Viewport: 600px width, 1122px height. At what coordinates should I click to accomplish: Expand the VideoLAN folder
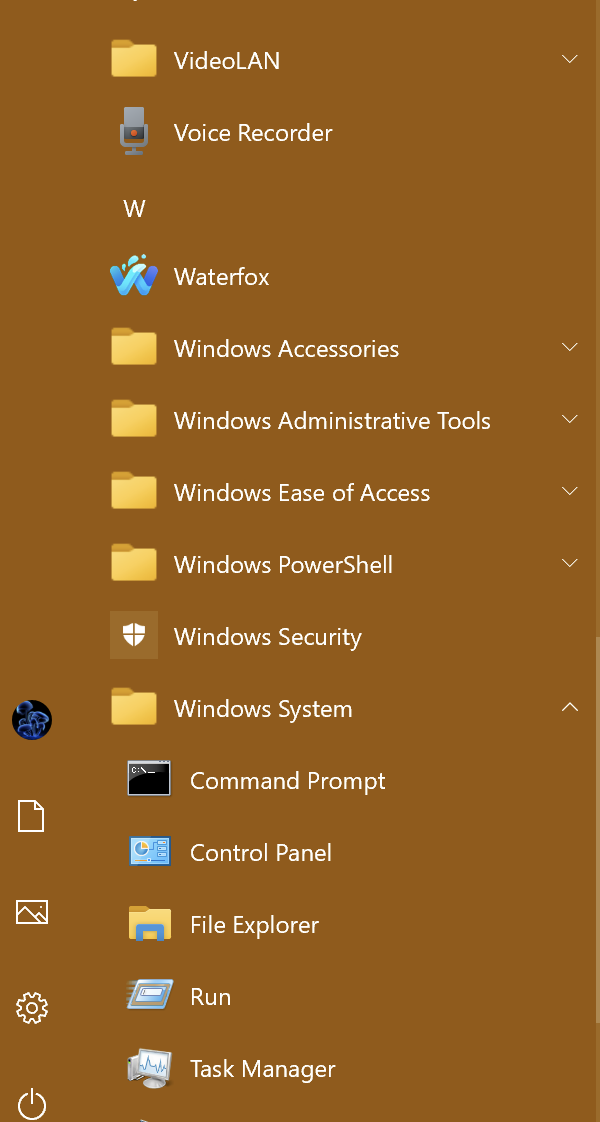[x=569, y=58]
